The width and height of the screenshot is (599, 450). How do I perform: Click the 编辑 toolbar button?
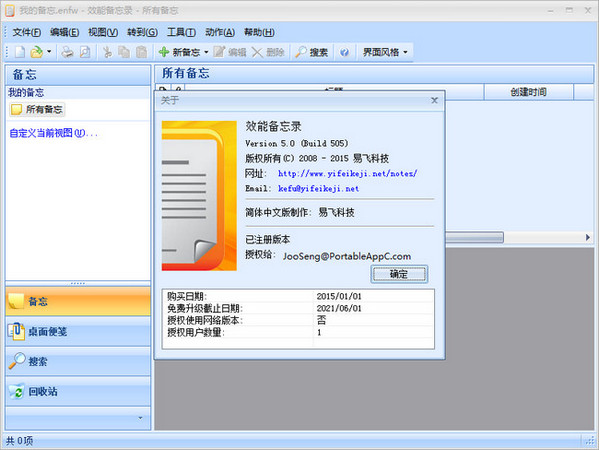(x=230, y=52)
